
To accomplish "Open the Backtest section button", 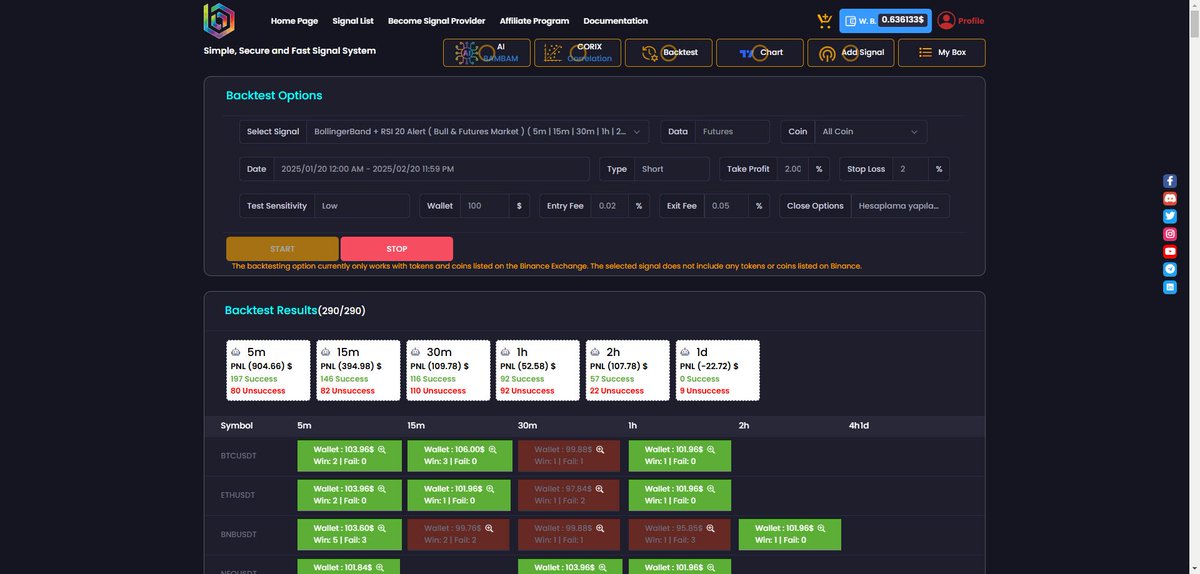I will 669,53.
